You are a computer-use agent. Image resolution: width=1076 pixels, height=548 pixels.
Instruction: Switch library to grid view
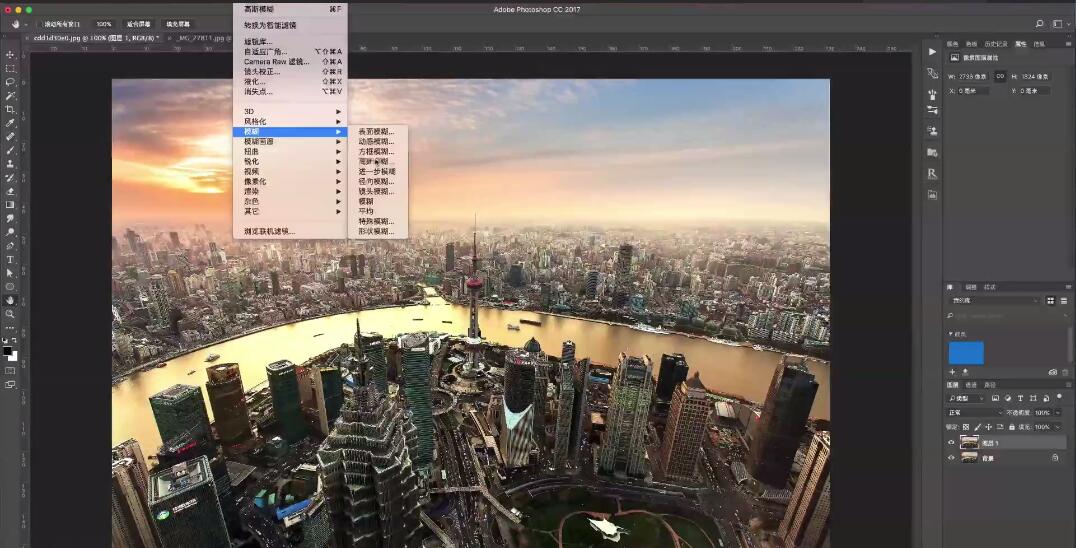tap(1051, 300)
